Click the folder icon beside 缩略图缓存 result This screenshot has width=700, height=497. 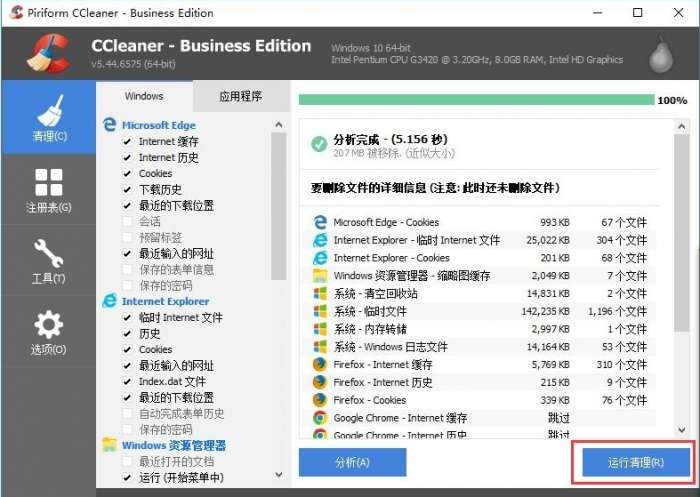(x=320, y=276)
